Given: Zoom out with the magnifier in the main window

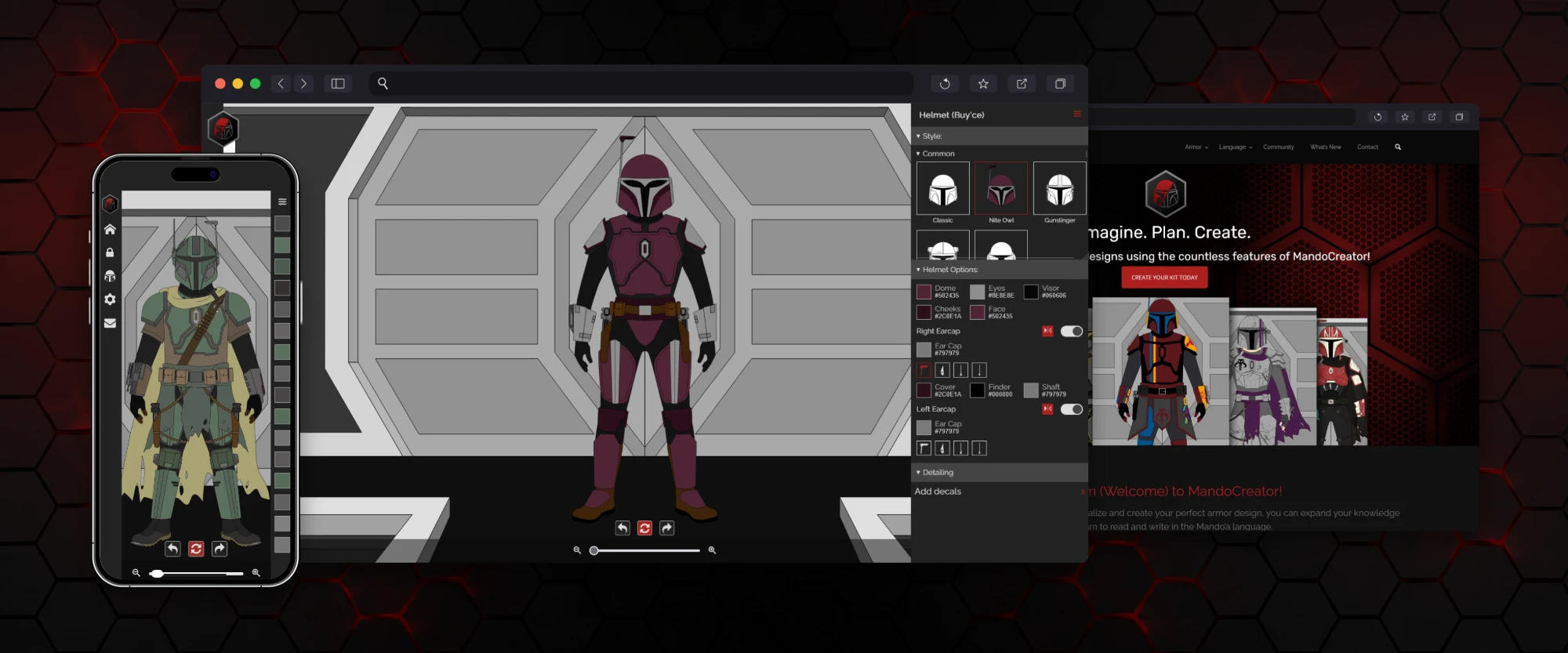Looking at the screenshot, I should 577,550.
